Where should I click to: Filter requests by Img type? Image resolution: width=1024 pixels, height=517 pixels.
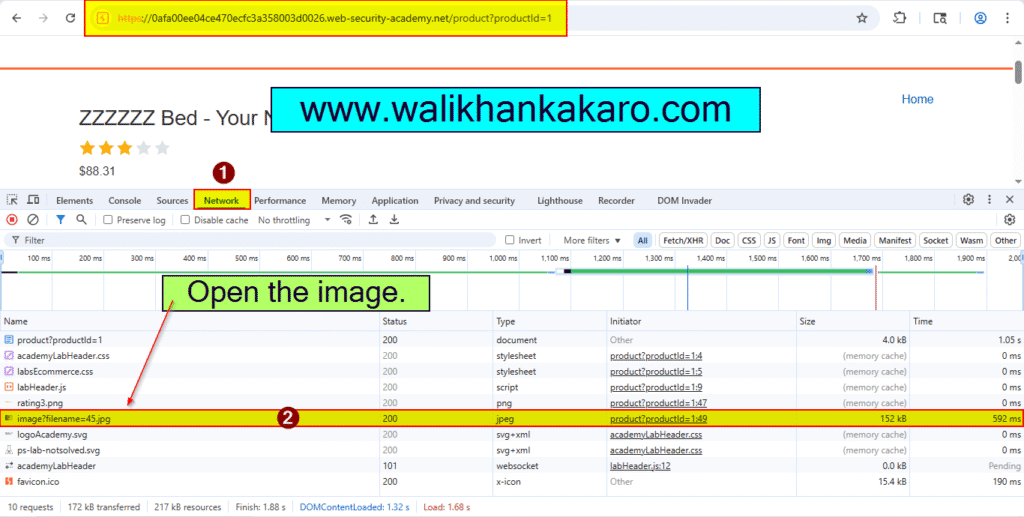(x=824, y=240)
